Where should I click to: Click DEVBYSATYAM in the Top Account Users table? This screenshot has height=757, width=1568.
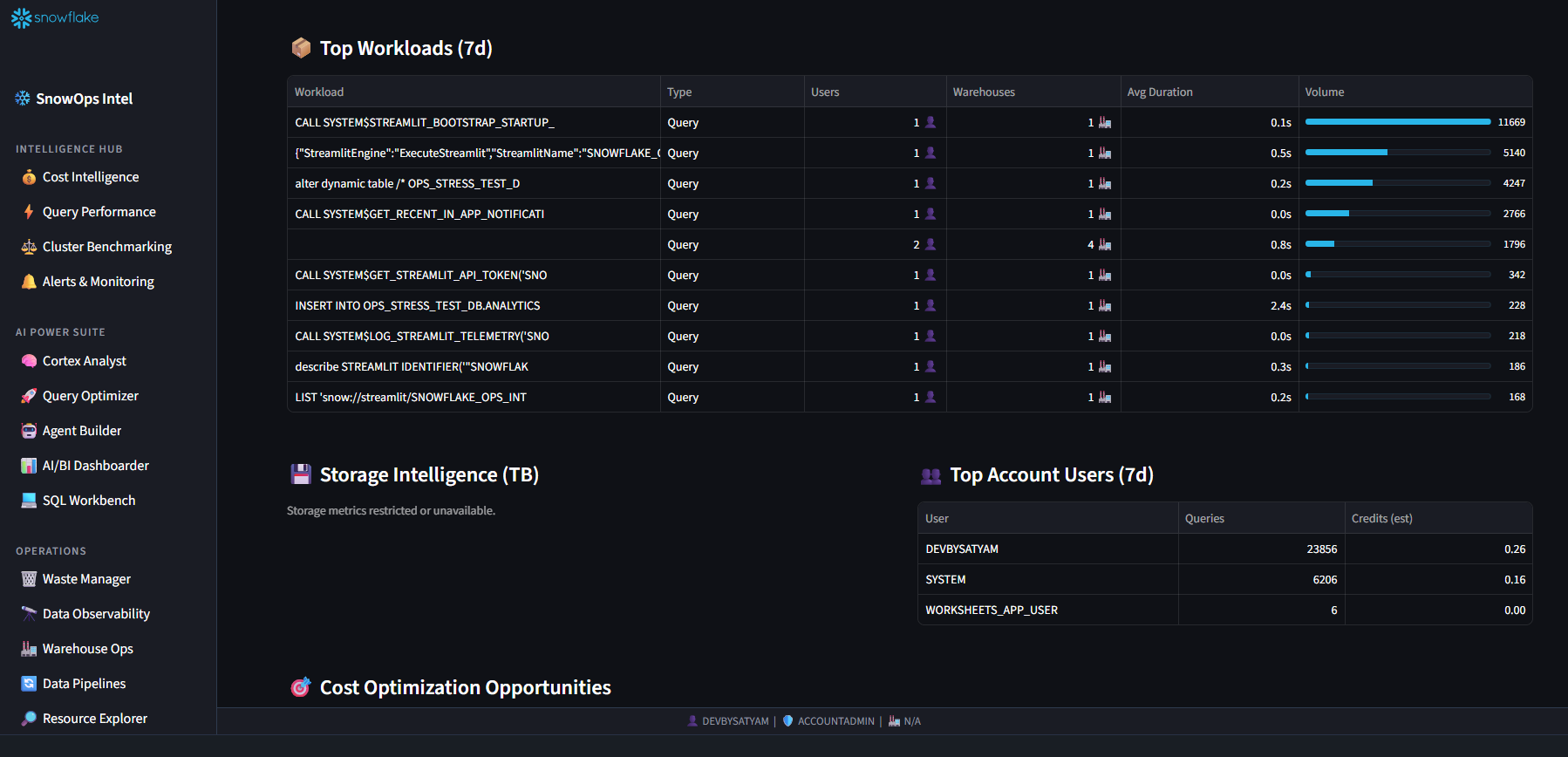(x=962, y=549)
